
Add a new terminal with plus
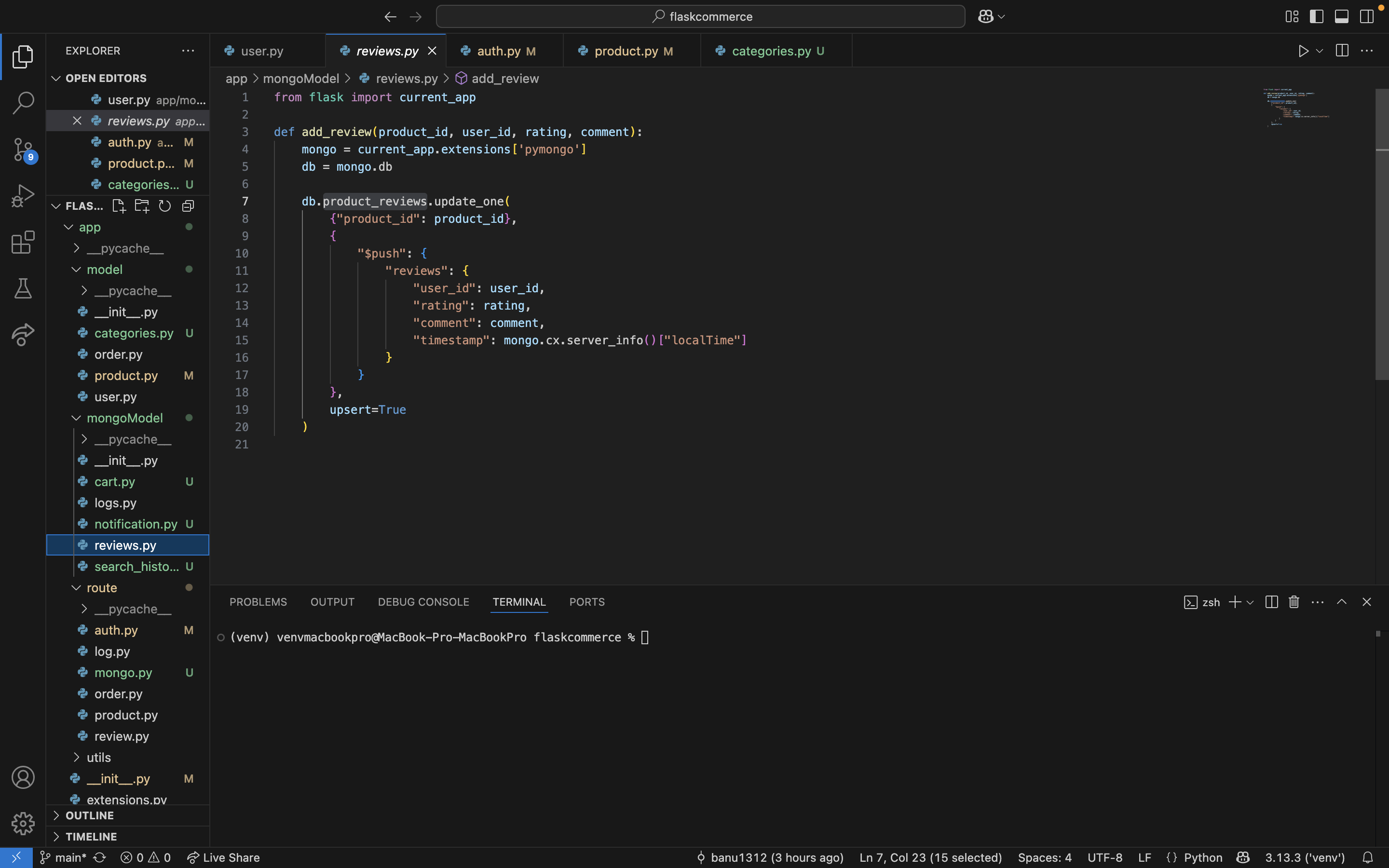tap(1235, 602)
